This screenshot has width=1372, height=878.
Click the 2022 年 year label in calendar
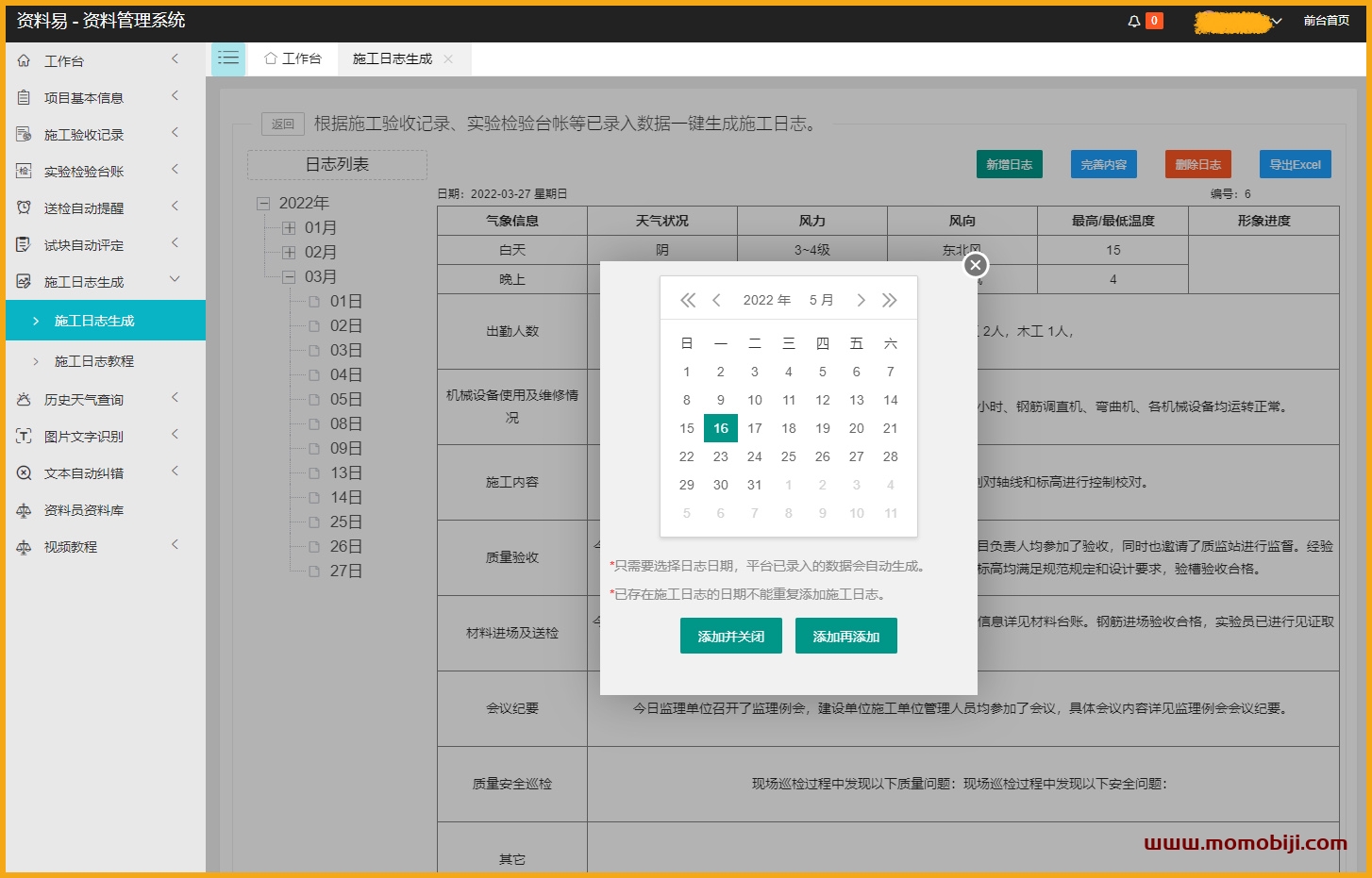coord(767,300)
